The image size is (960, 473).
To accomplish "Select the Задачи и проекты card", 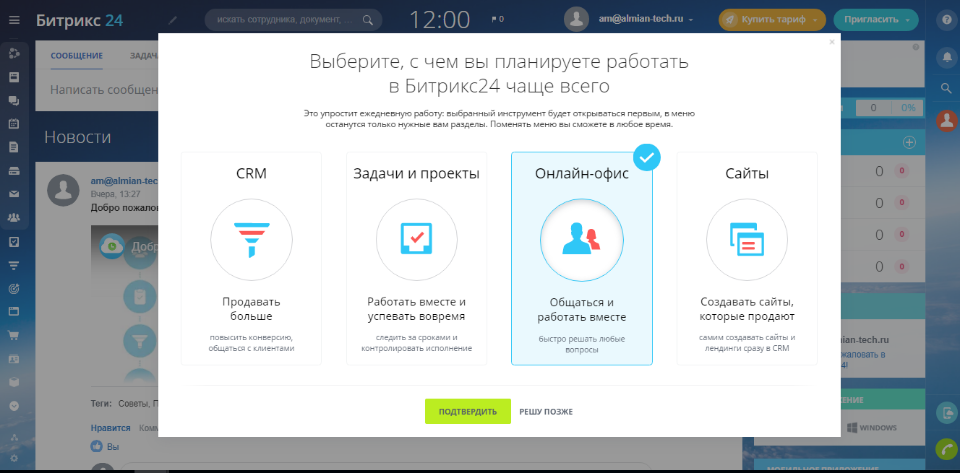I will (416, 259).
